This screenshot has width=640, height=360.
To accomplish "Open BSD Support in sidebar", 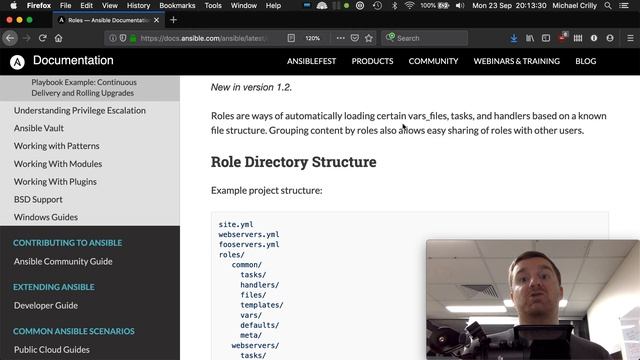I will click(x=38, y=199).
